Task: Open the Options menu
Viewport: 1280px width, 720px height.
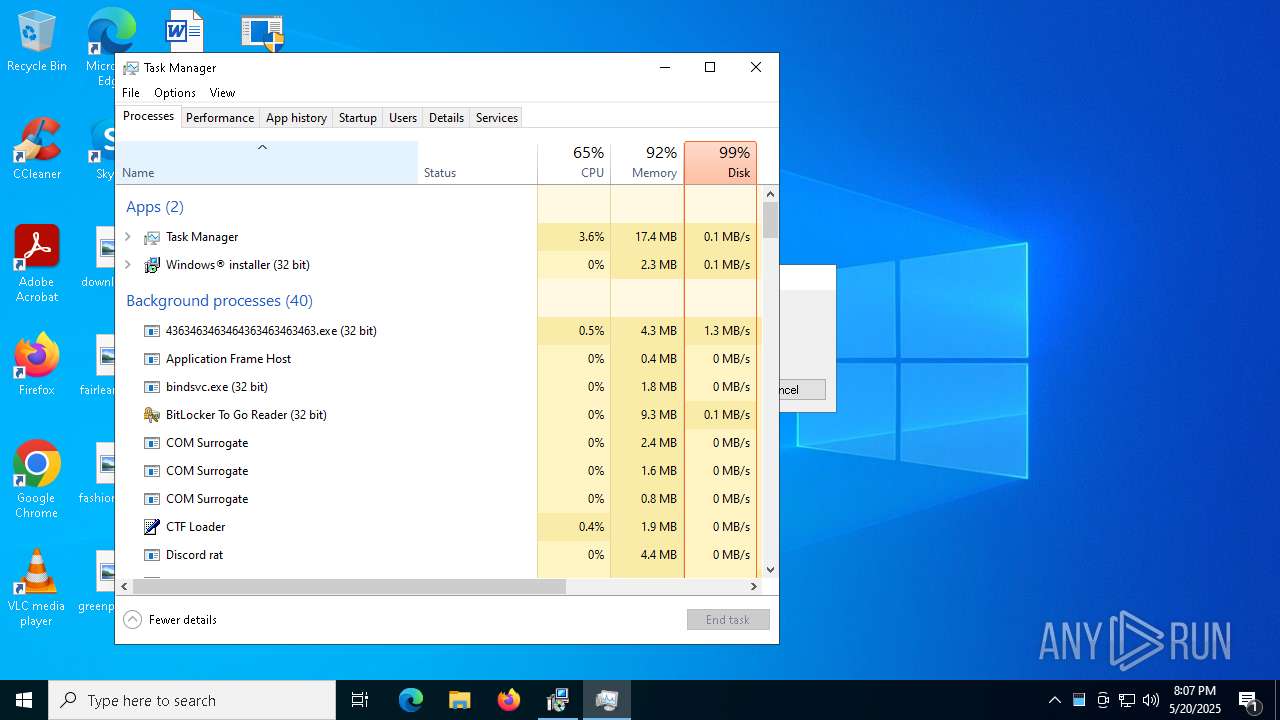Action: (x=175, y=93)
